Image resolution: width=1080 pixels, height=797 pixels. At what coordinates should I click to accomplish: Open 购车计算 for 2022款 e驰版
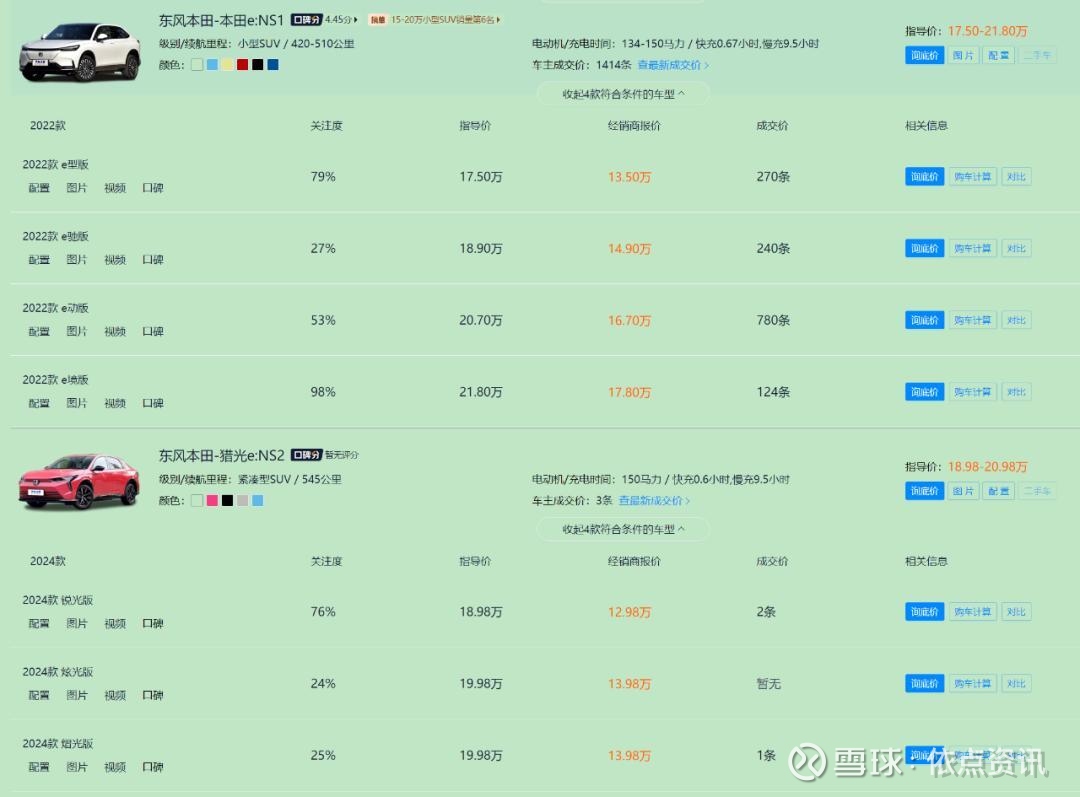[x=973, y=248]
